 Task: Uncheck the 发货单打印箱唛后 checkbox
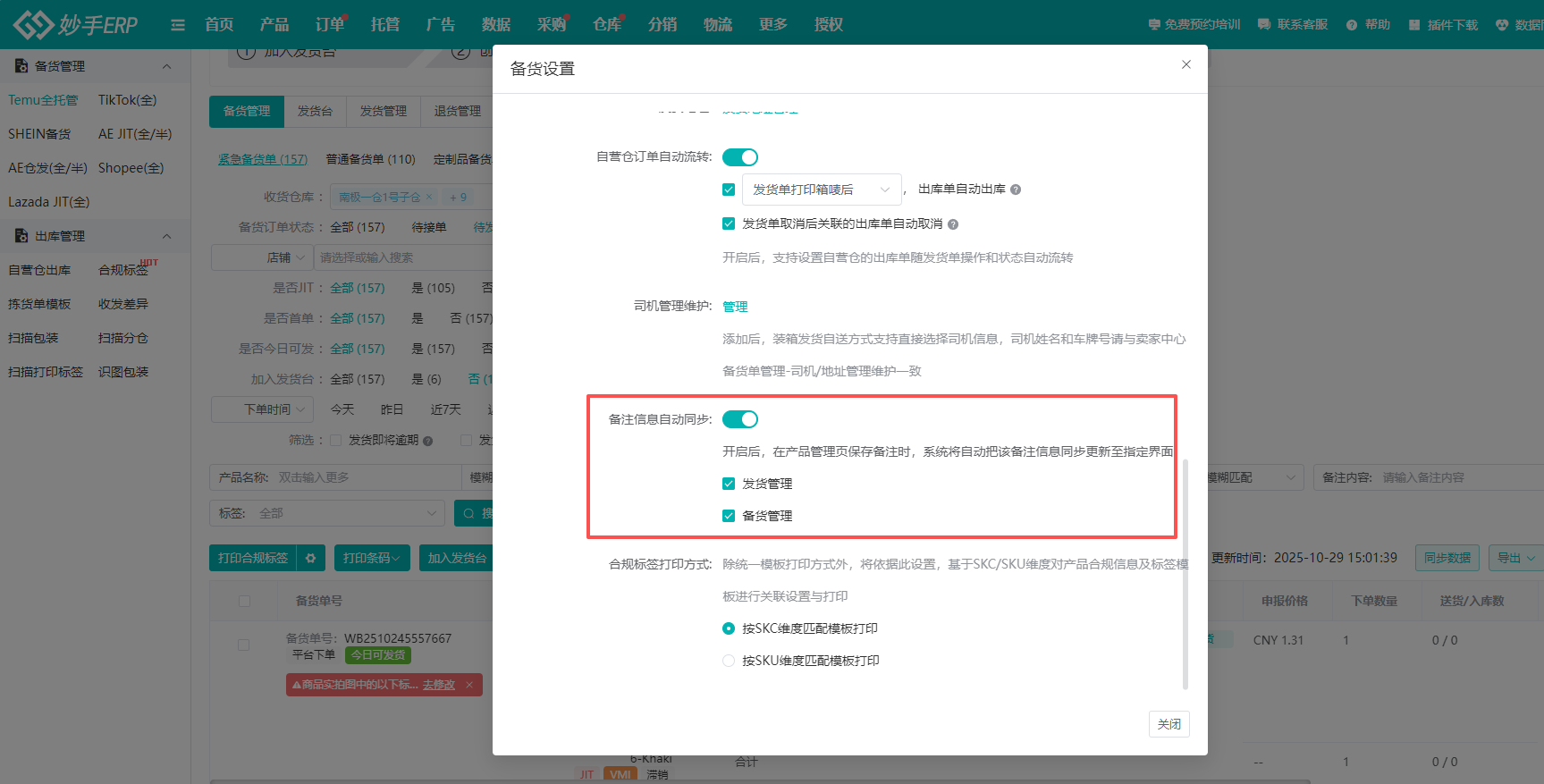(x=729, y=190)
